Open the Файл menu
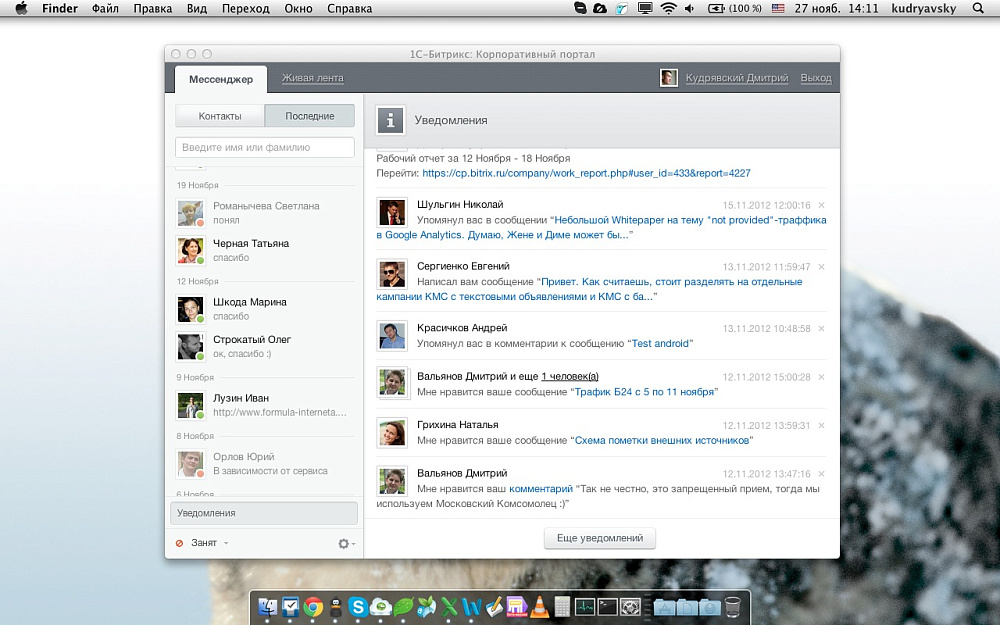1000x625 pixels. click(107, 8)
